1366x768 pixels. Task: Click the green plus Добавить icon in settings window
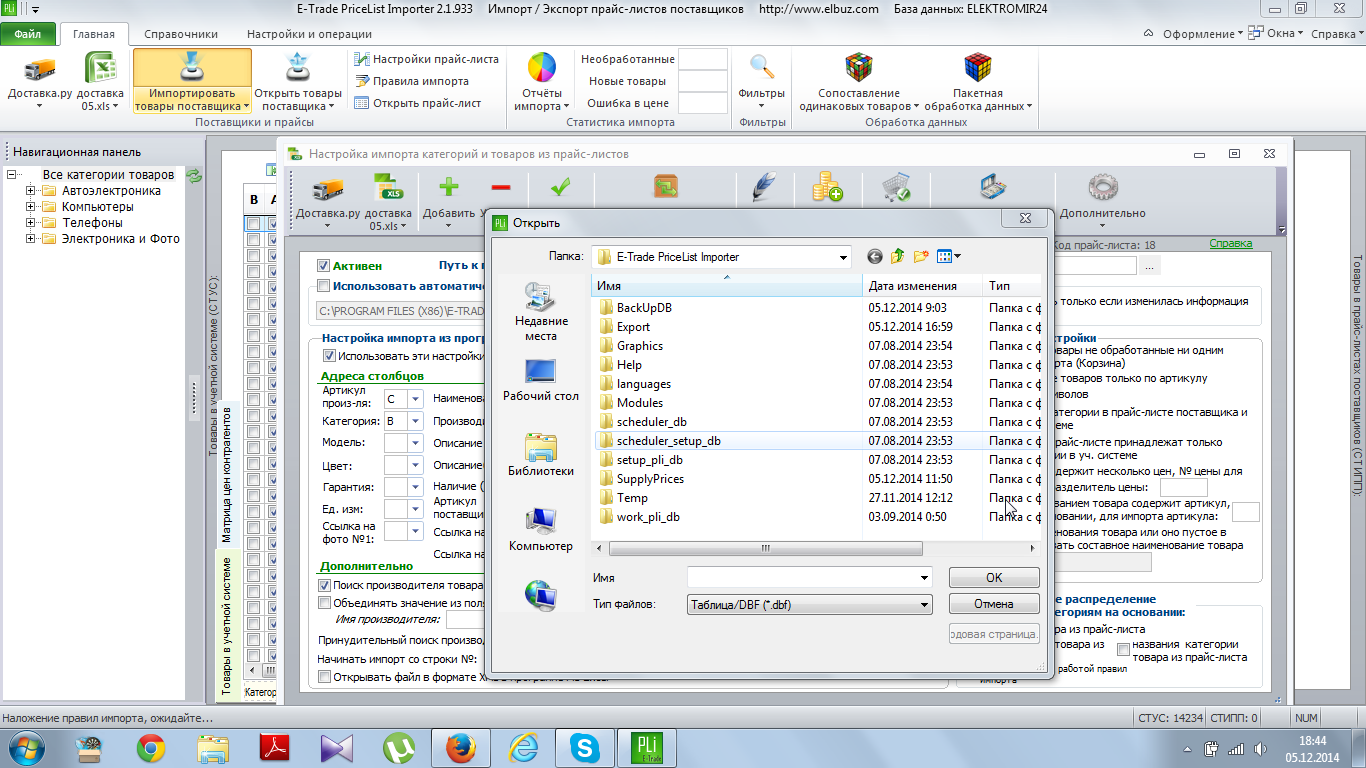[x=449, y=187]
